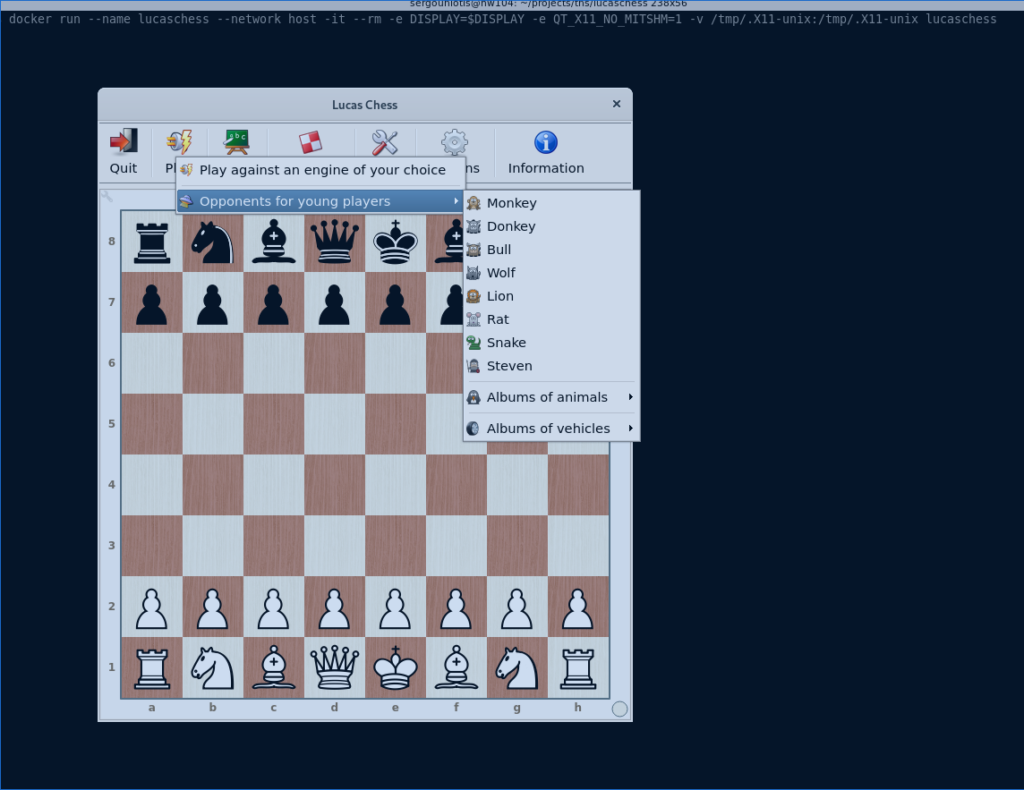Screen dimensions: 1024x790
Task: Click the white rook on a1
Action: click(x=152, y=667)
